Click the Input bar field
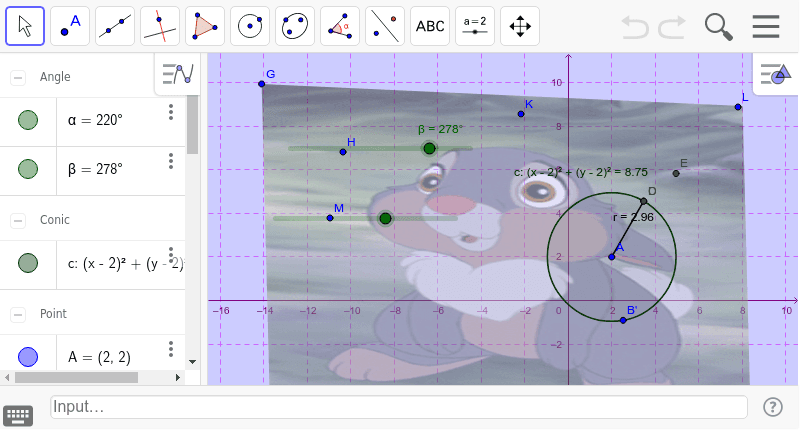This screenshot has width=800, height=430. click(399, 407)
